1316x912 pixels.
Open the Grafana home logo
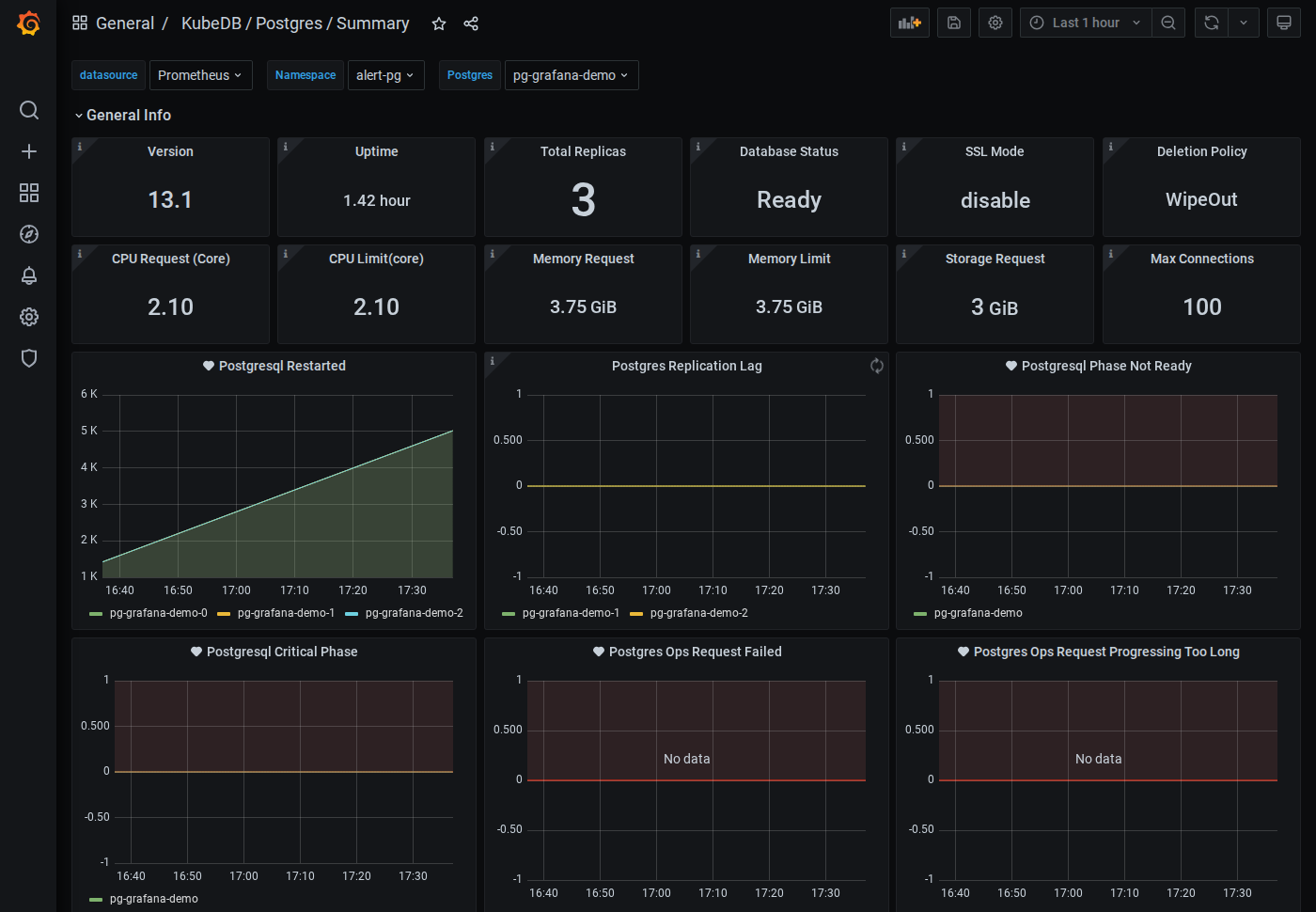pyautogui.click(x=29, y=24)
